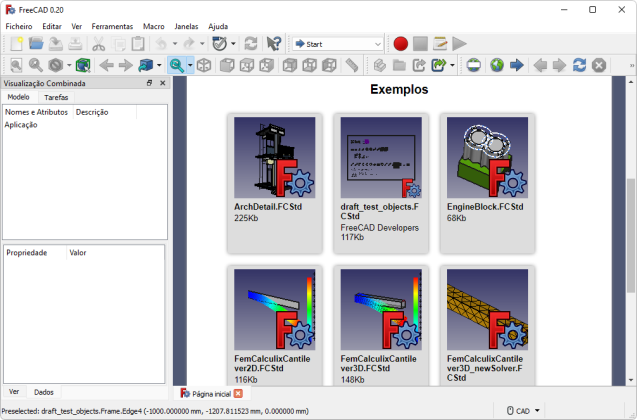The image size is (637, 420).
Task: Stop macro recording with the square button
Action: 420,43
